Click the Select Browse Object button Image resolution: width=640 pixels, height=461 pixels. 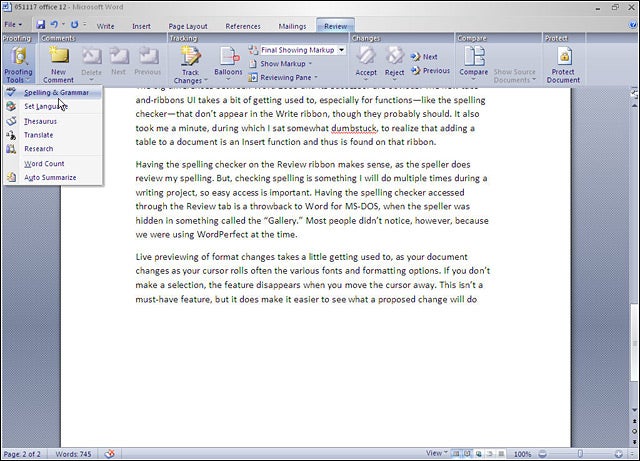pyautogui.click(x=634, y=431)
